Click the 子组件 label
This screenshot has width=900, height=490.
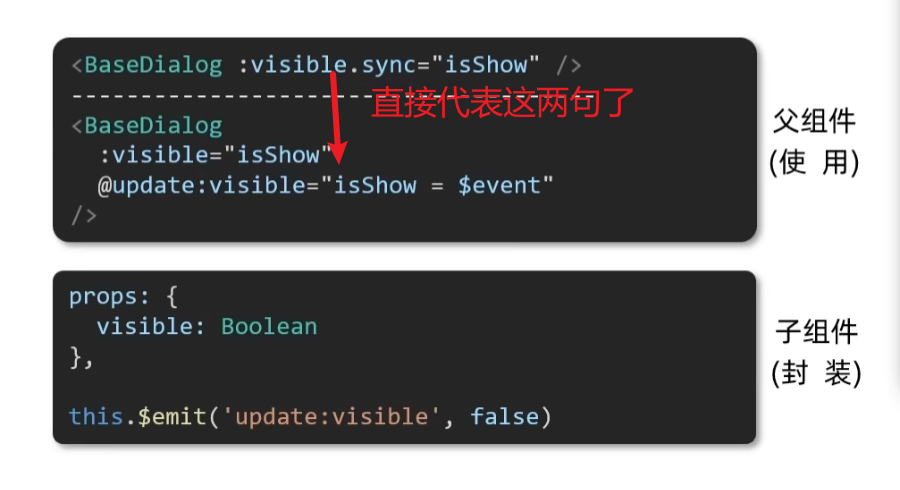coord(816,332)
